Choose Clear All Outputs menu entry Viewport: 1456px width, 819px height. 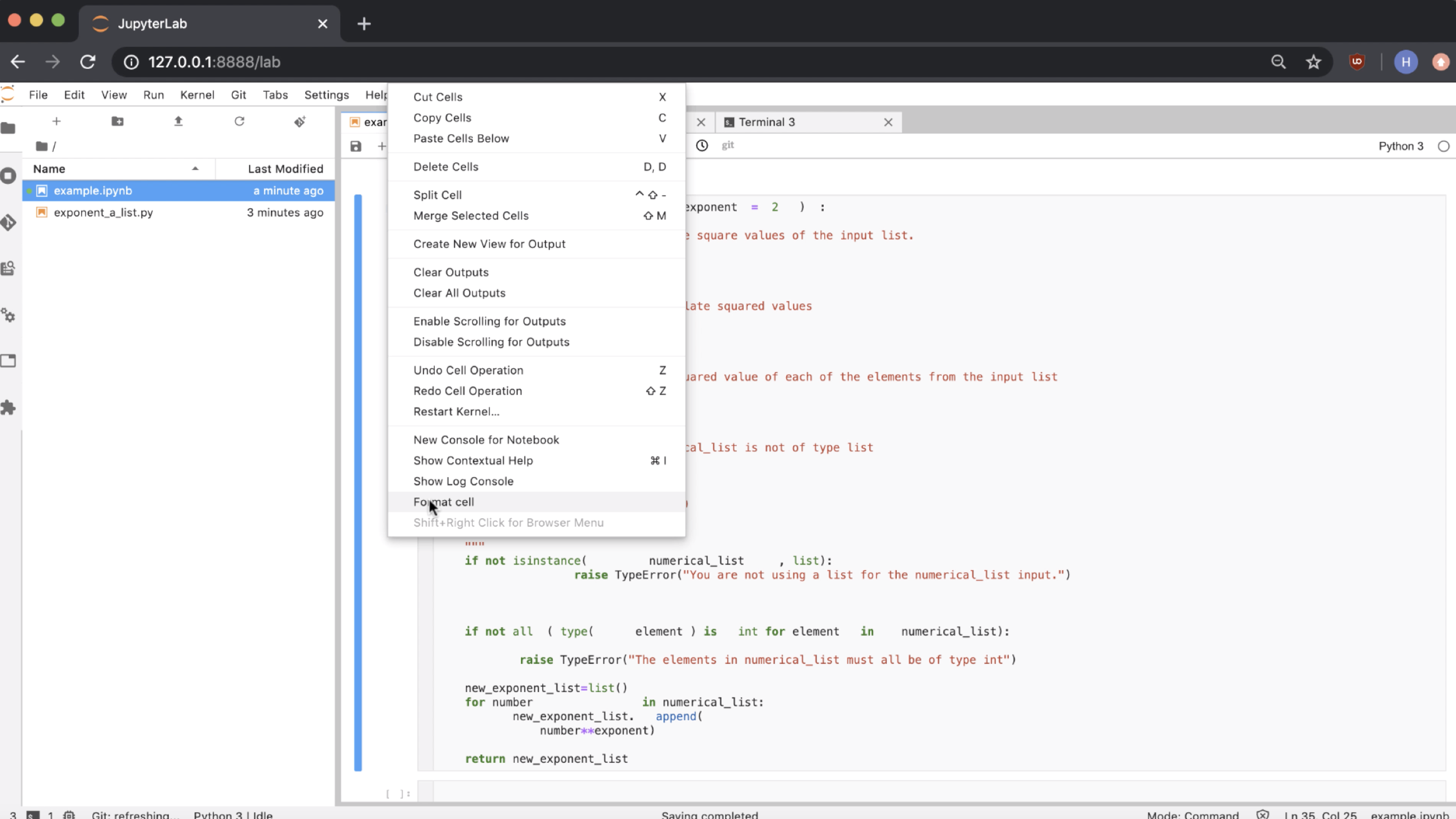pyautogui.click(x=459, y=293)
